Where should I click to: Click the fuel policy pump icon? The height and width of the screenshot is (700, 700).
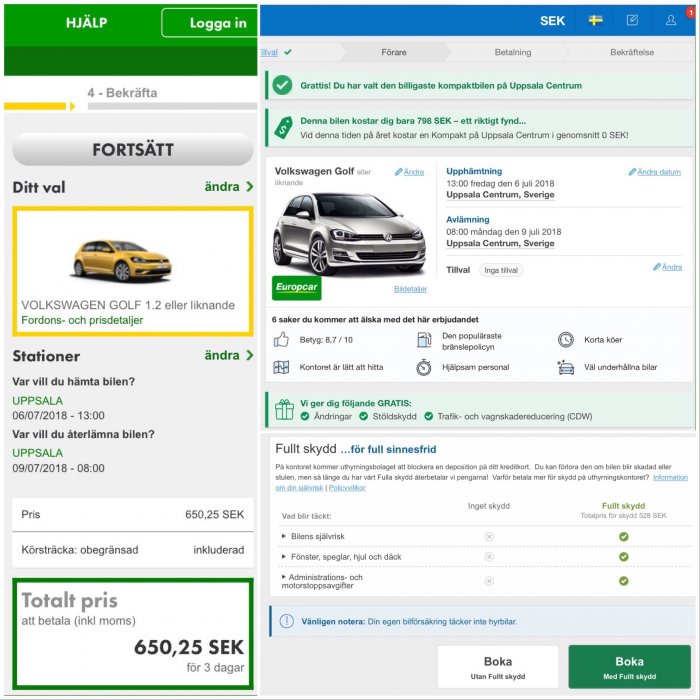click(x=423, y=340)
